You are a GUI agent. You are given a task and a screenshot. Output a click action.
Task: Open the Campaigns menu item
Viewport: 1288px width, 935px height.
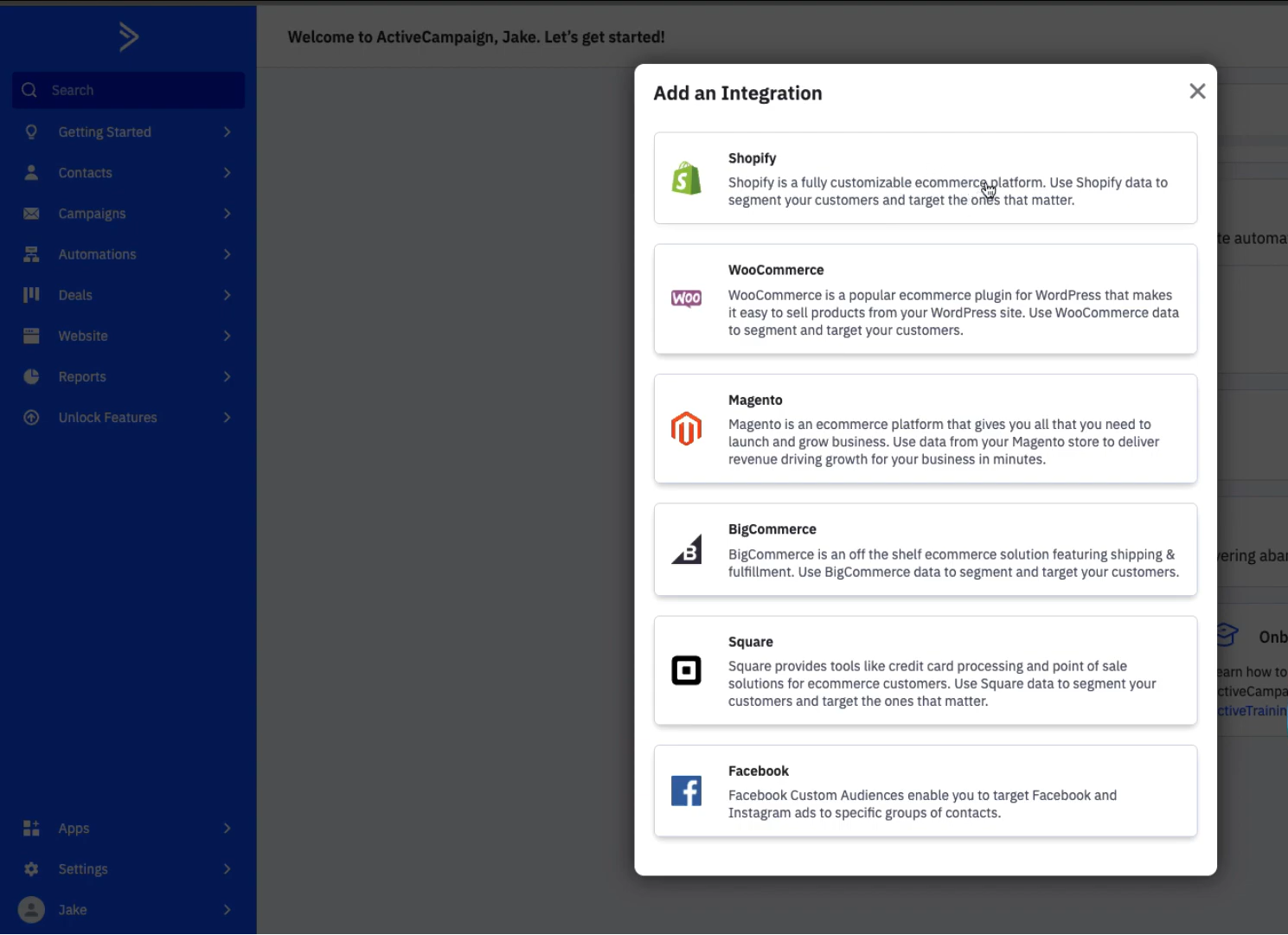[128, 213]
